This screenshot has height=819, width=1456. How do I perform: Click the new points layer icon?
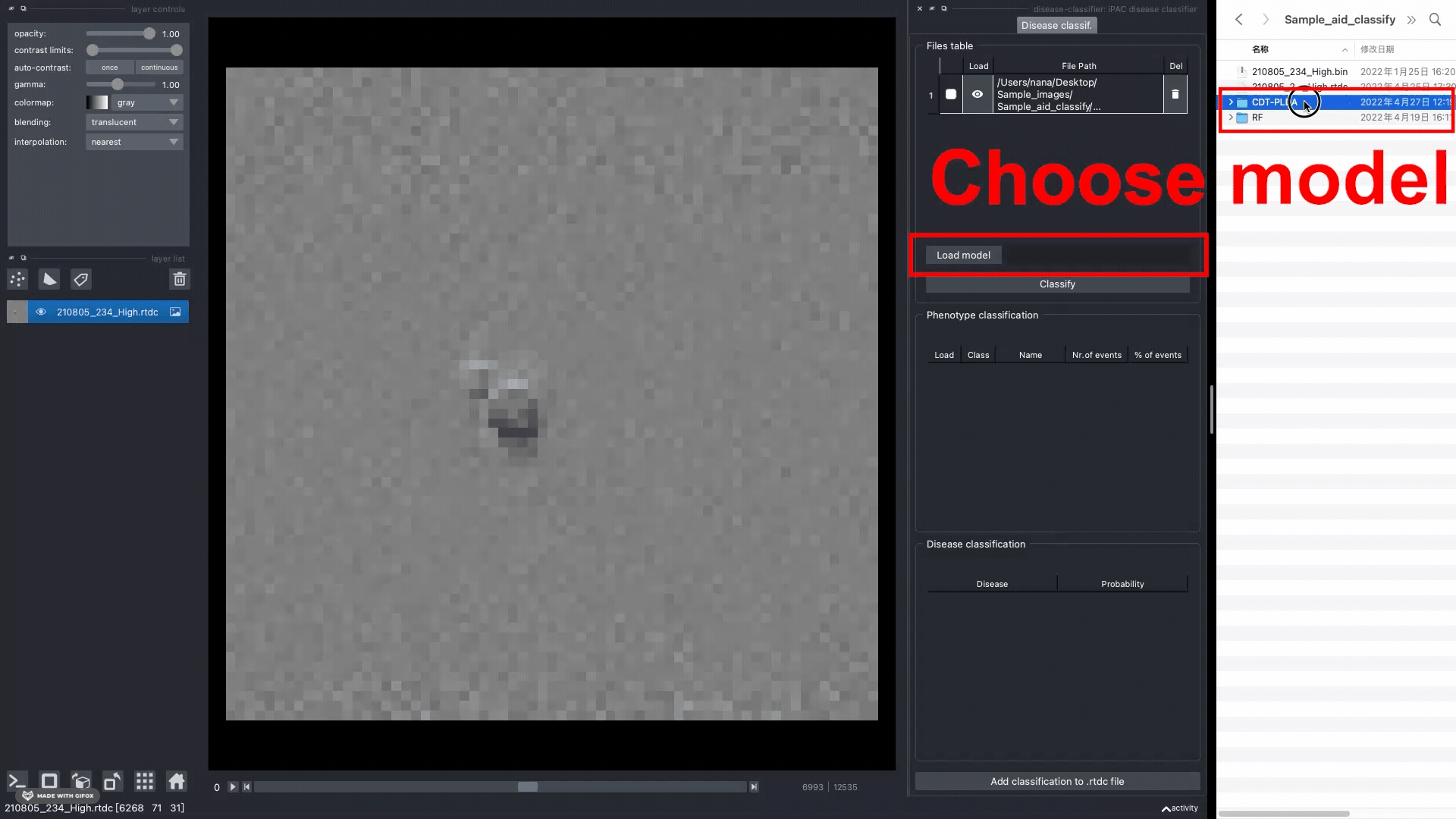[17, 279]
